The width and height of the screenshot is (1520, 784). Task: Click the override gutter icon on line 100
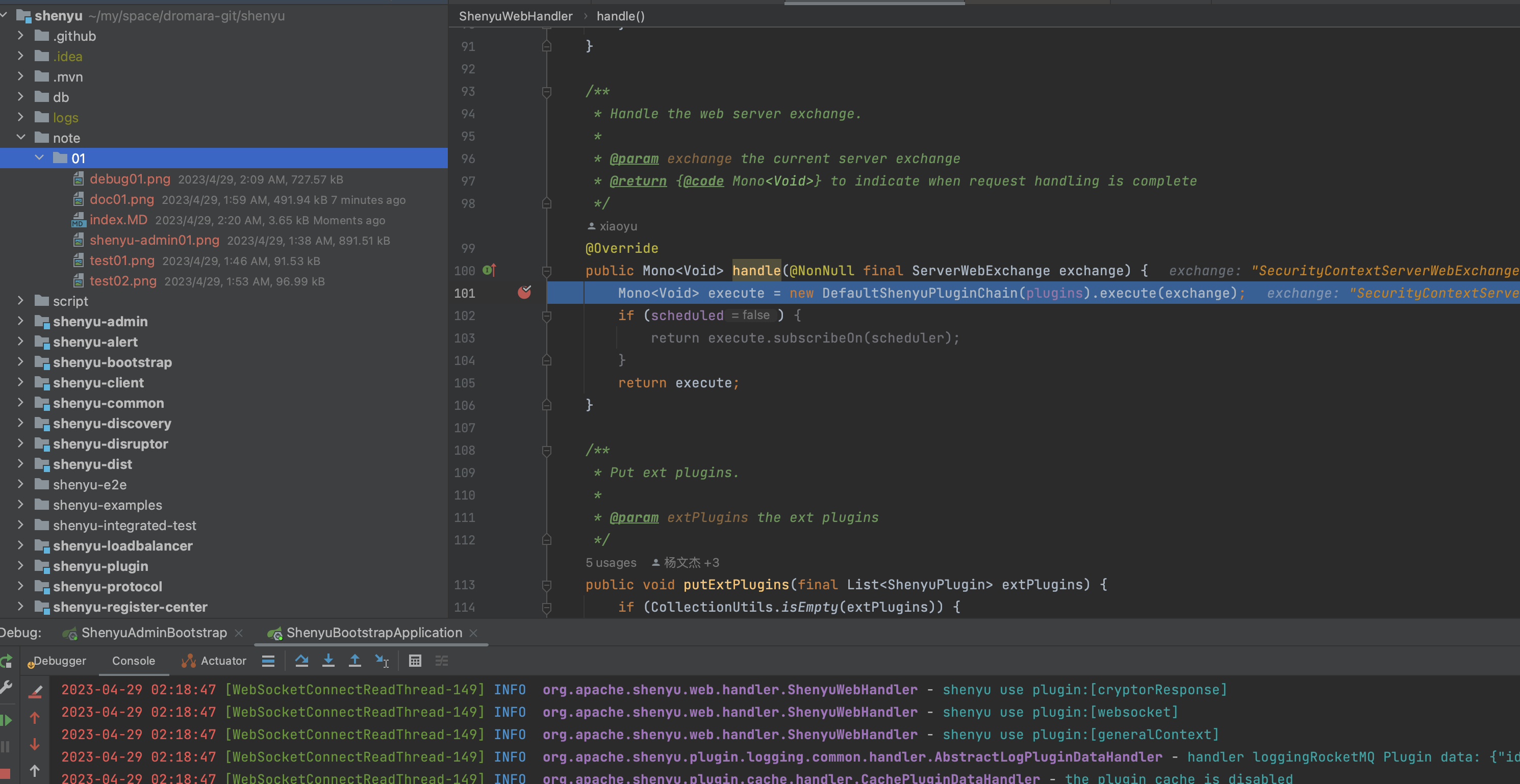(489, 270)
